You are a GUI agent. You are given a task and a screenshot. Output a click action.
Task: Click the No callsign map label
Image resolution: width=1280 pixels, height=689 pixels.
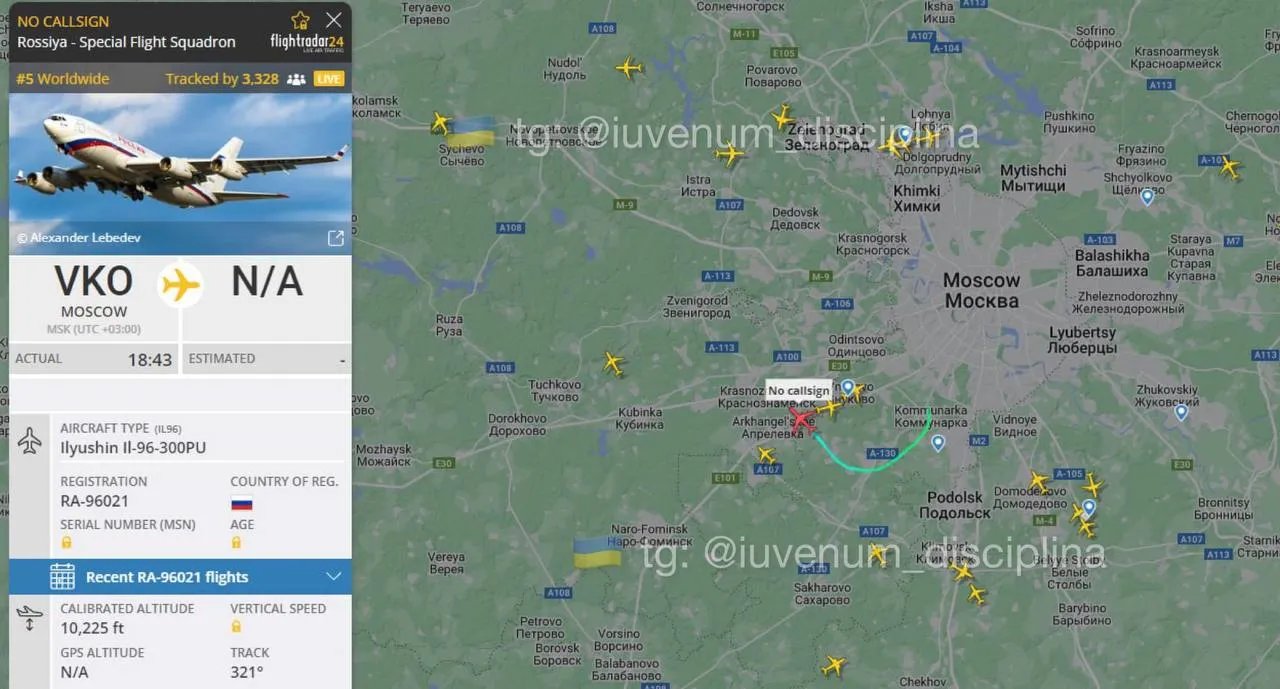click(x=798, y=391)
